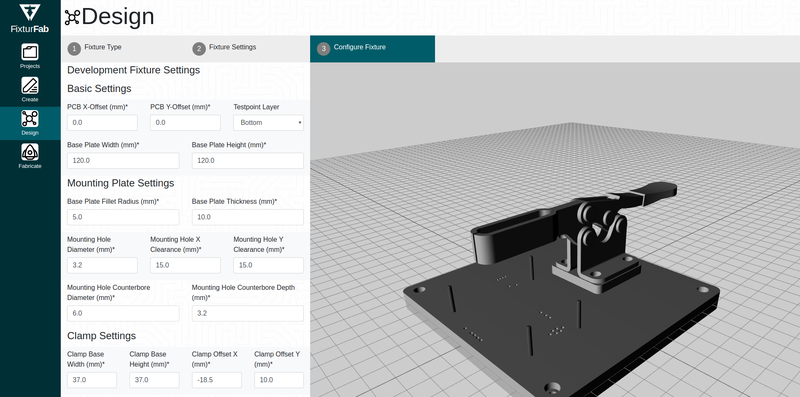Image resolution: width=800 pixels, height=397 pixels.
Task: Click the Clamp Base Width field
Action: [92, 380]
